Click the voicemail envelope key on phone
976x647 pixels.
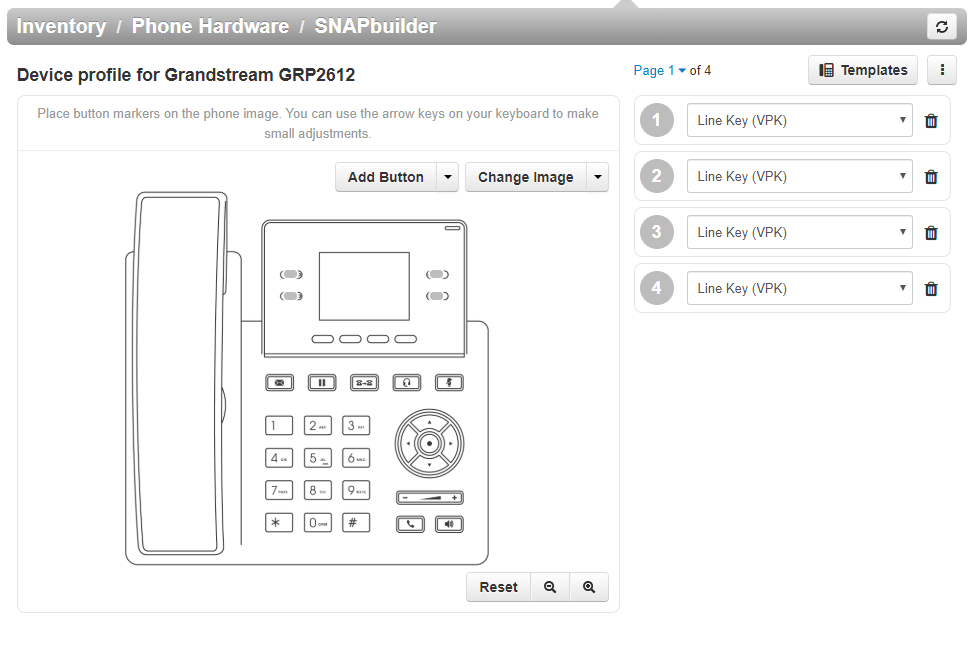(279, 382)
